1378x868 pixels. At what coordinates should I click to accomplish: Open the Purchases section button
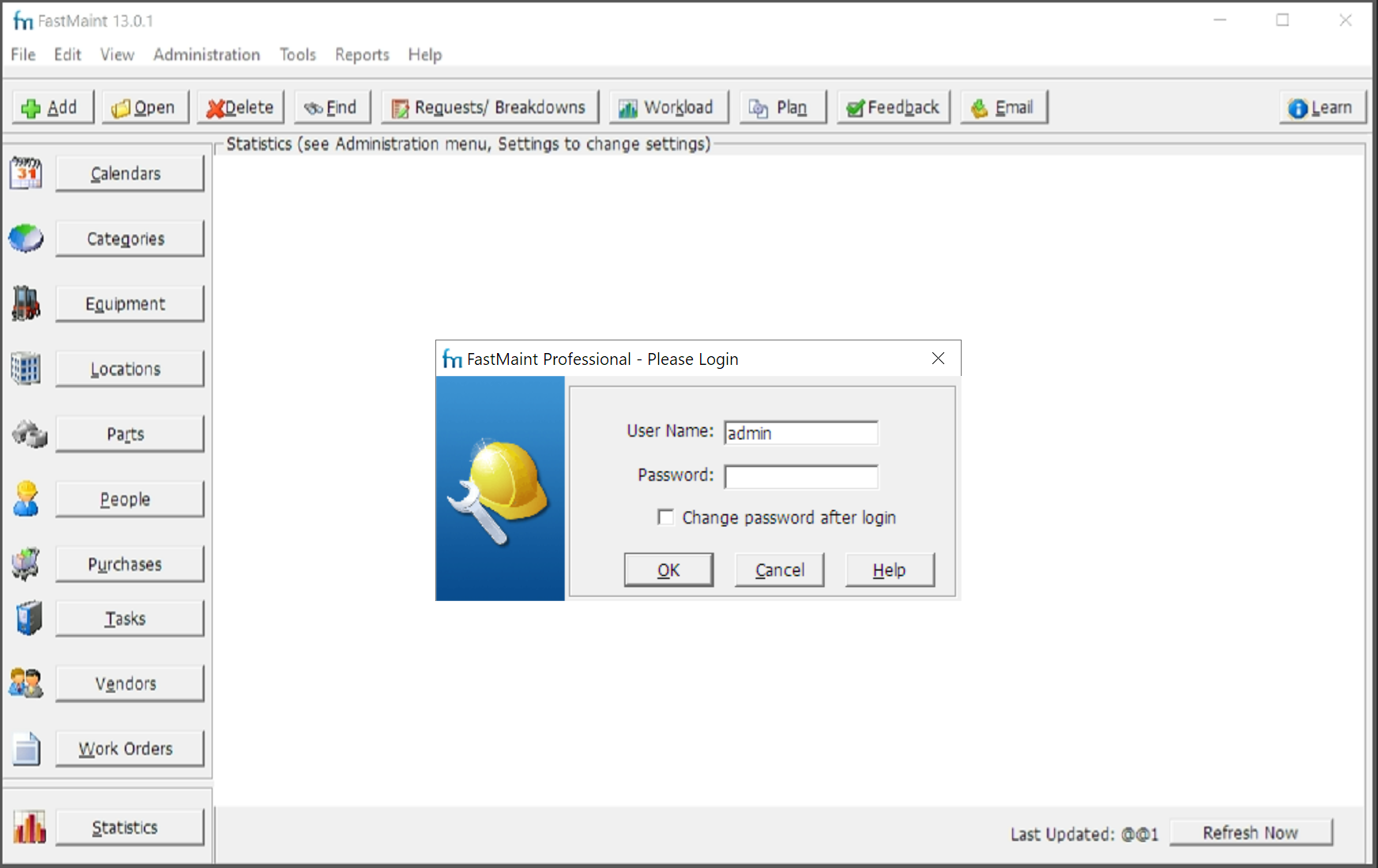click(x=130, y=564)
